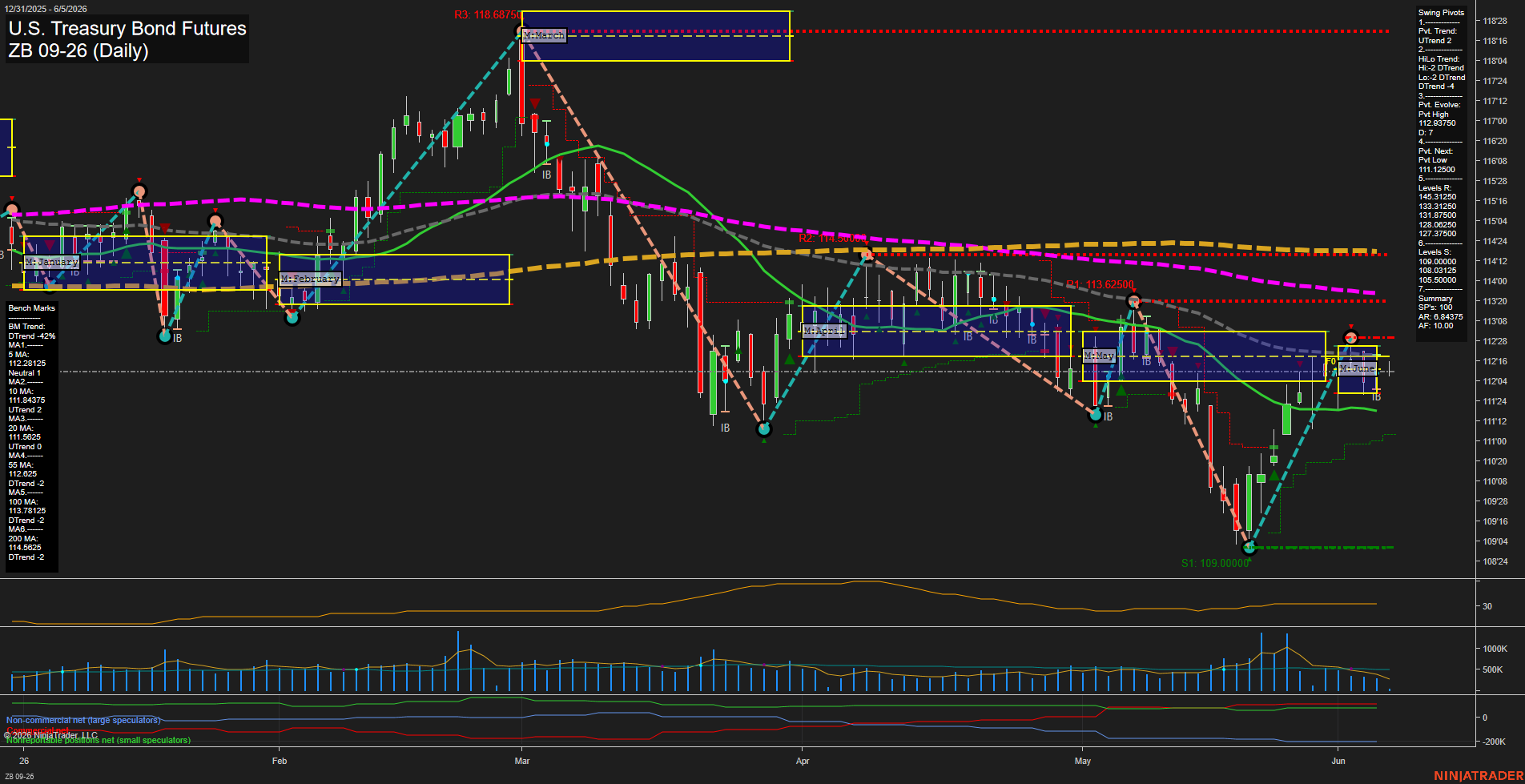Click the 112.28125 5 MA value

[27, 364]
